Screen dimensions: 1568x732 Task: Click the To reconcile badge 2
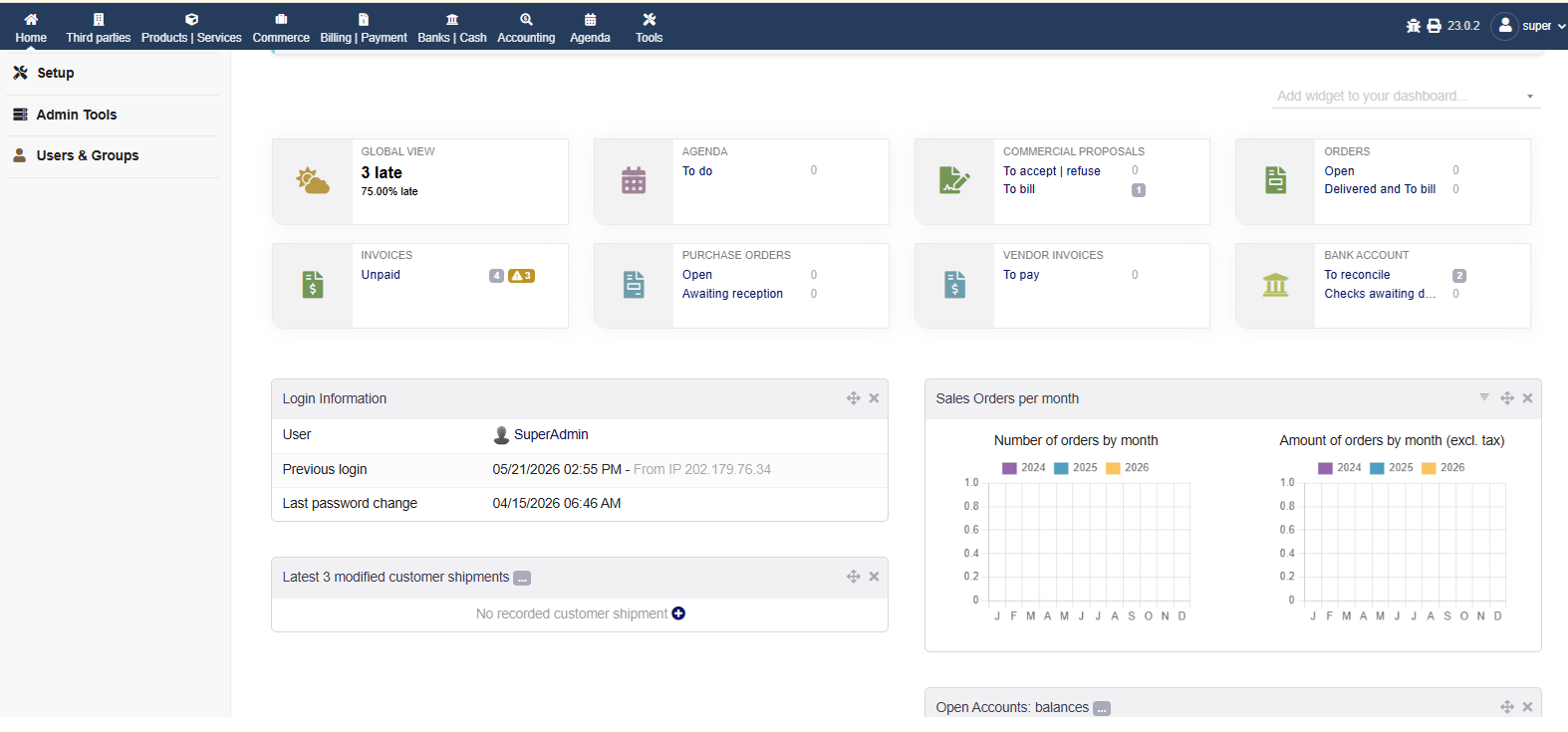pyautogui.click(x=1459, y=276)
